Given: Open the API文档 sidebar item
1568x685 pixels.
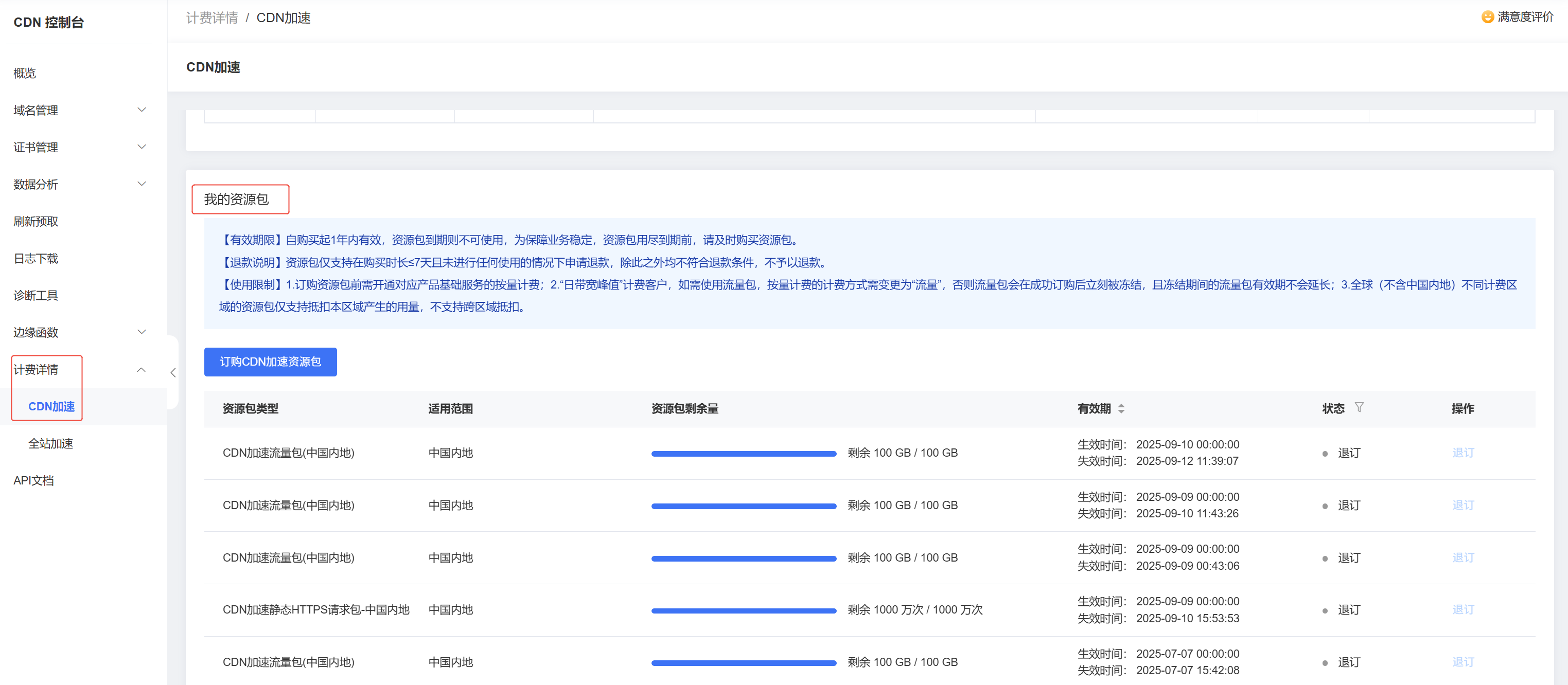Looking at the screenshot, I should (33, 481).
